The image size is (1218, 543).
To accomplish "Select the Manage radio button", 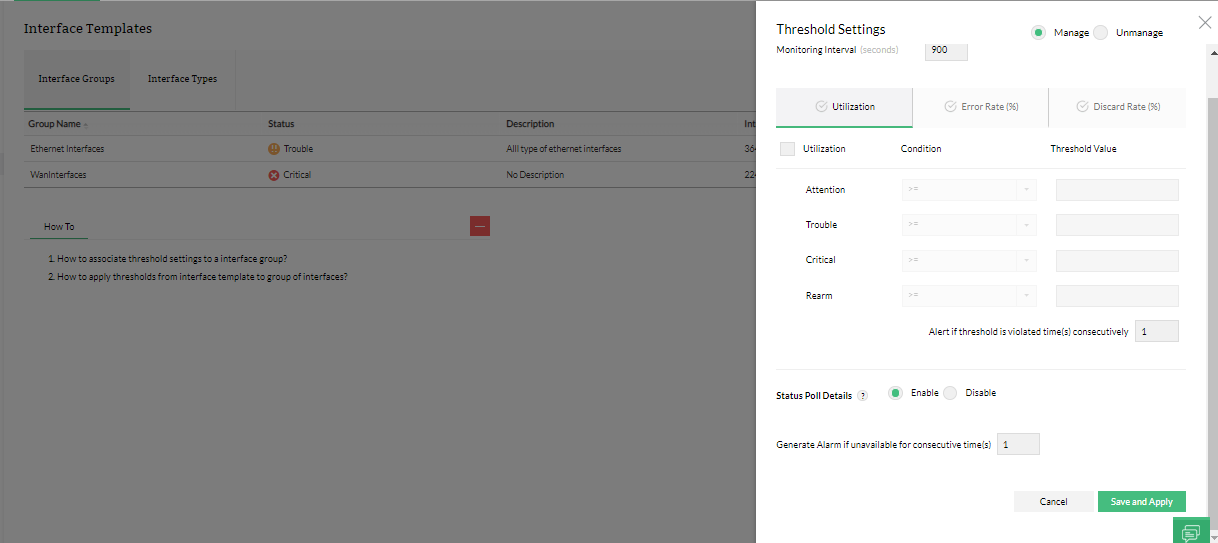I will tap(1038, 33).
